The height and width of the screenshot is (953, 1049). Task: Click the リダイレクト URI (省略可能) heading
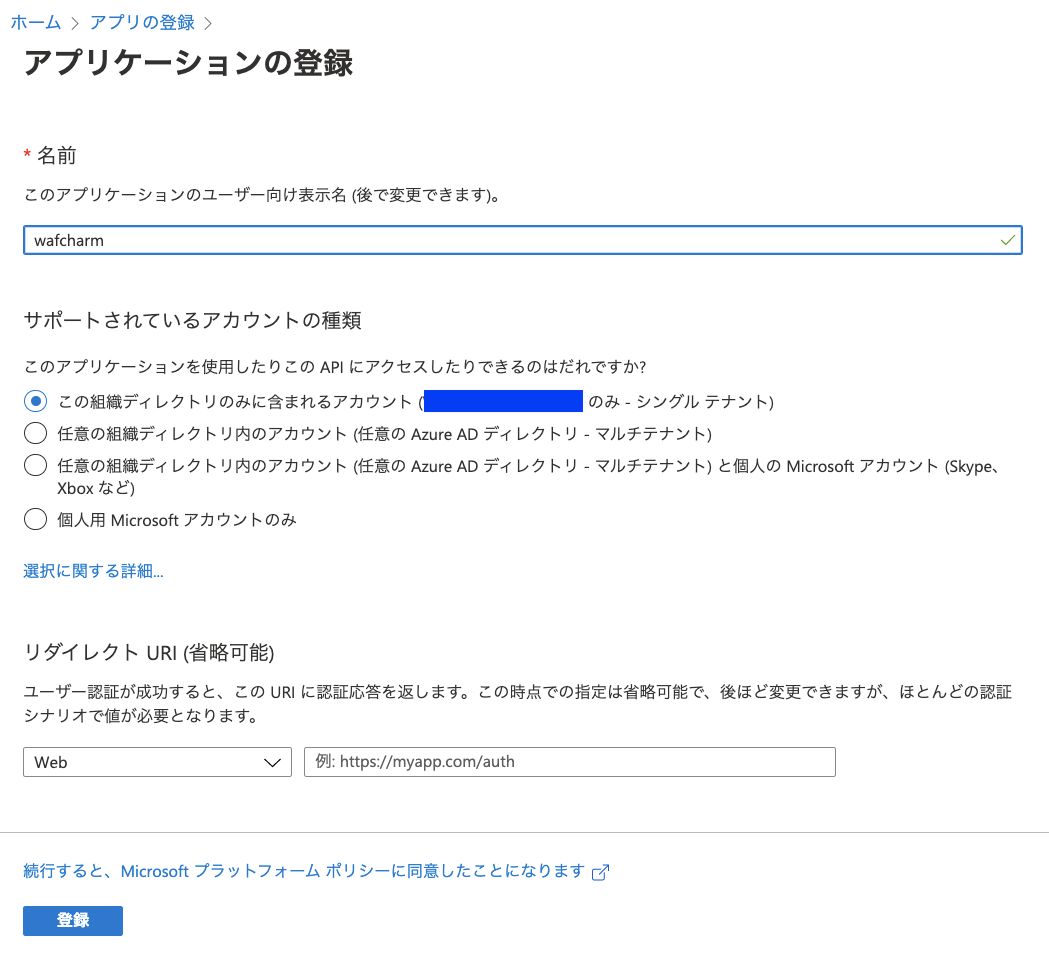click(x=149, y=652)
